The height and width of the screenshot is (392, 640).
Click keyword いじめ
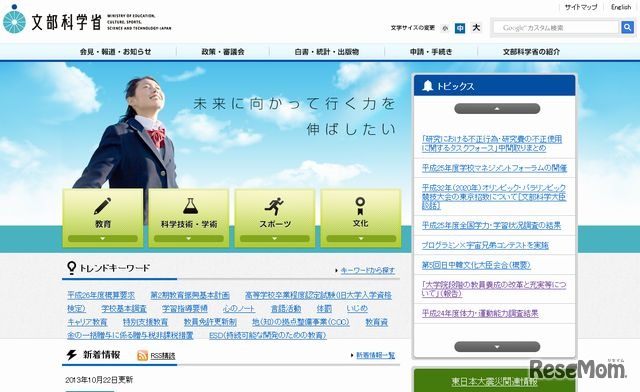[x=357, y=309]
